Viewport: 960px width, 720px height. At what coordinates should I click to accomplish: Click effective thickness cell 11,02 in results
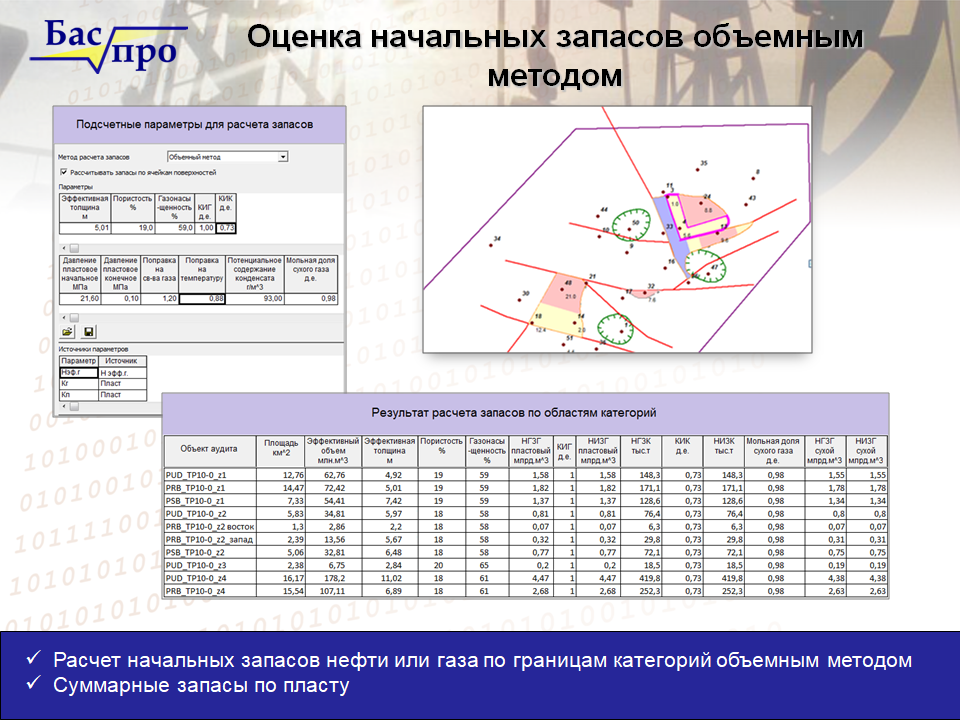pos(390,578)
